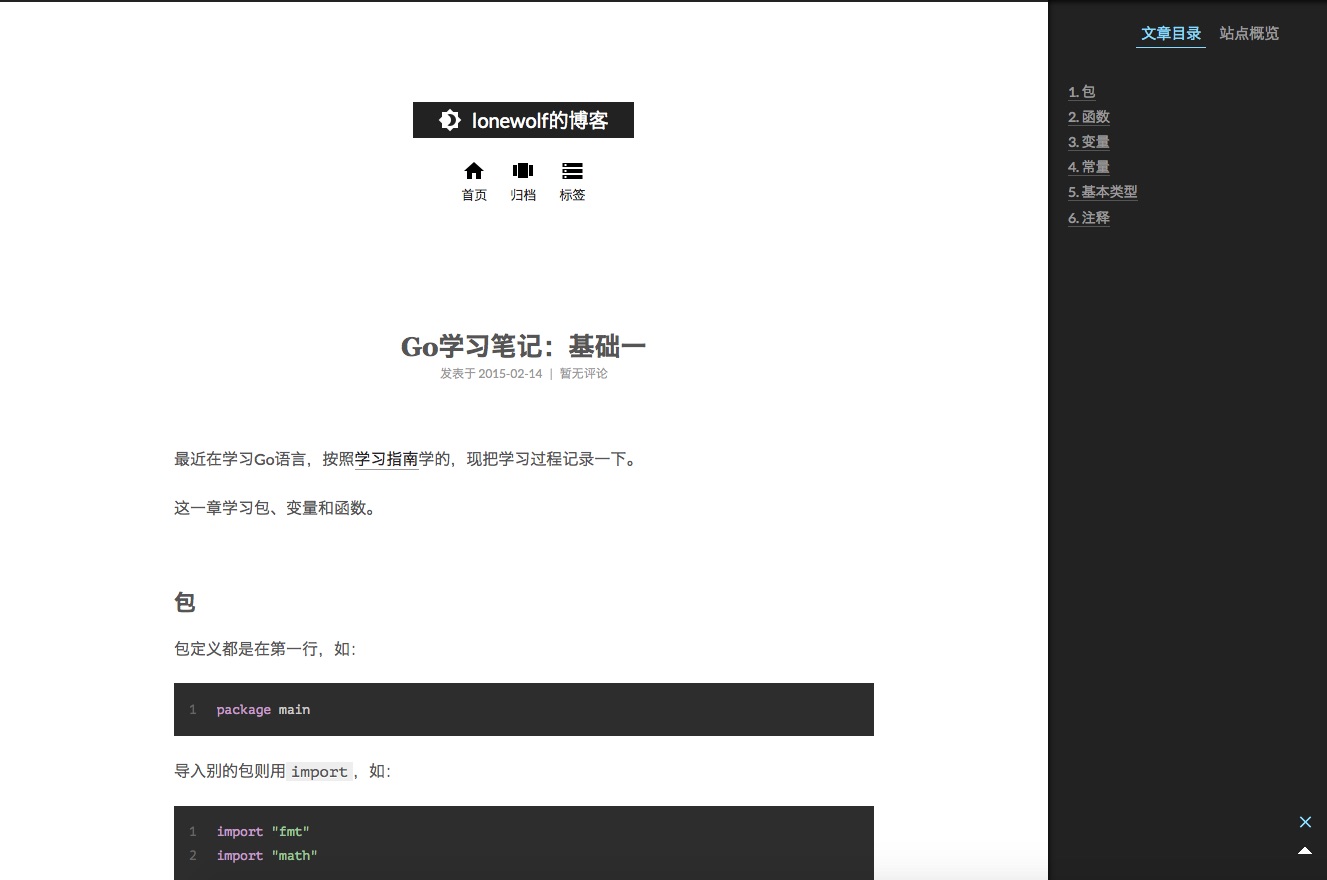Click the home icon in the navigation

474,170
